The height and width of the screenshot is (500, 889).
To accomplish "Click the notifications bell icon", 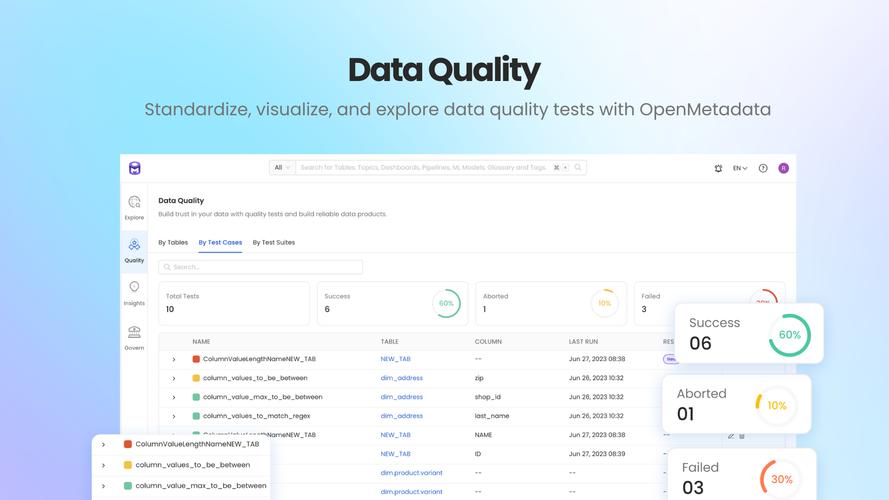I will (x=718, y=168).
